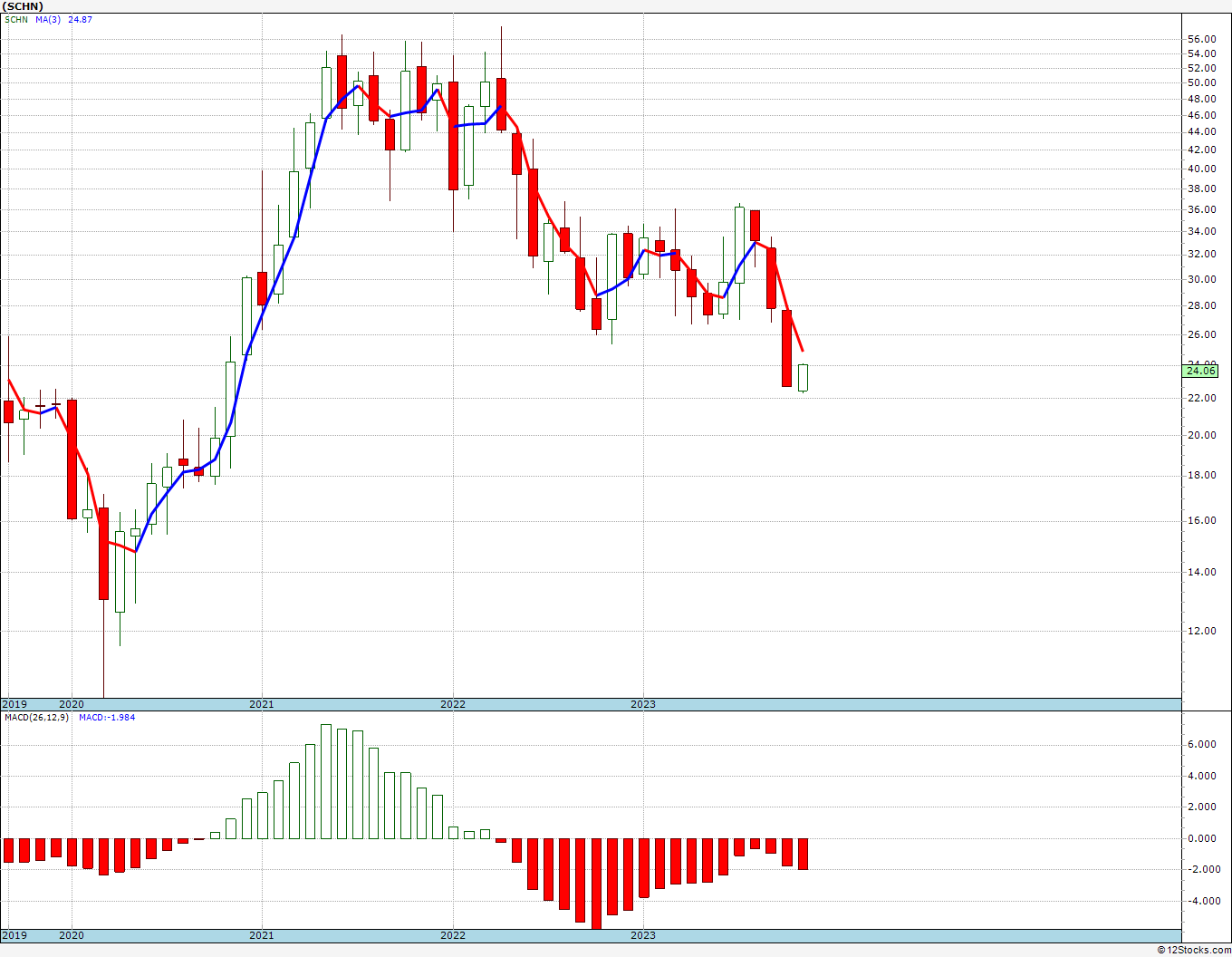Click the -4.000 MACD axis label

[x=1199, y=901]
